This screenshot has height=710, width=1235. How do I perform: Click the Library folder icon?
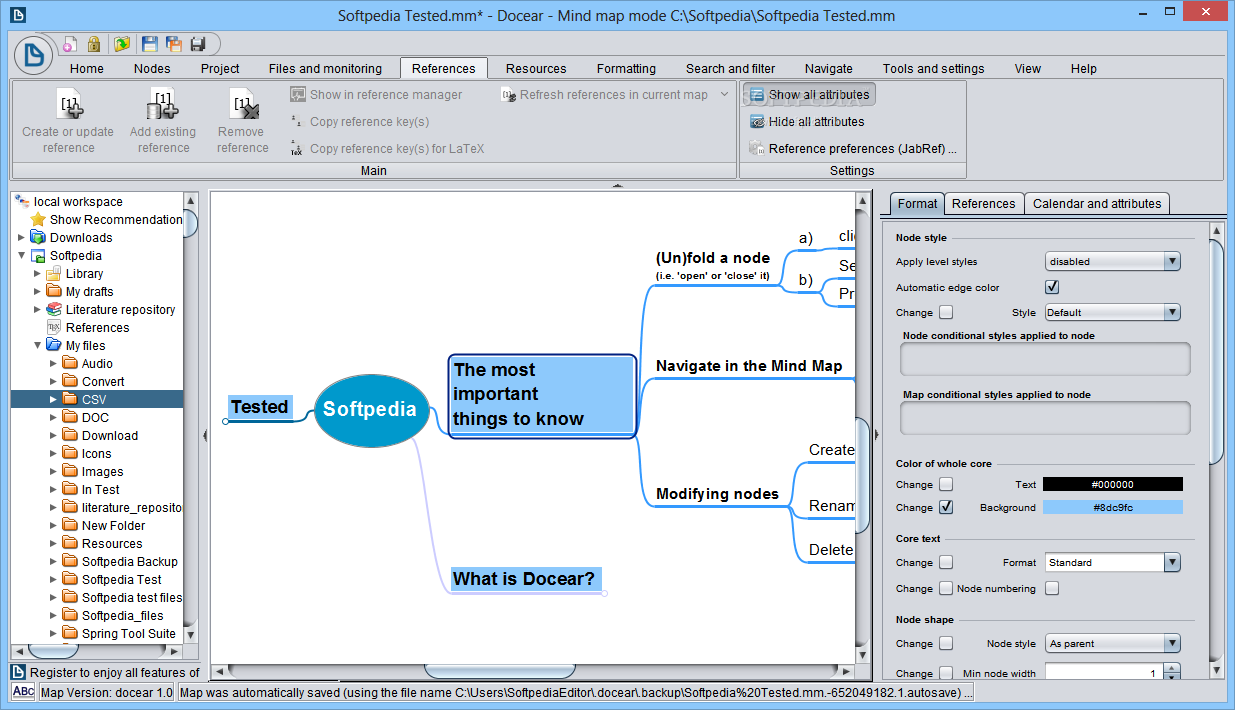point(54,274)
